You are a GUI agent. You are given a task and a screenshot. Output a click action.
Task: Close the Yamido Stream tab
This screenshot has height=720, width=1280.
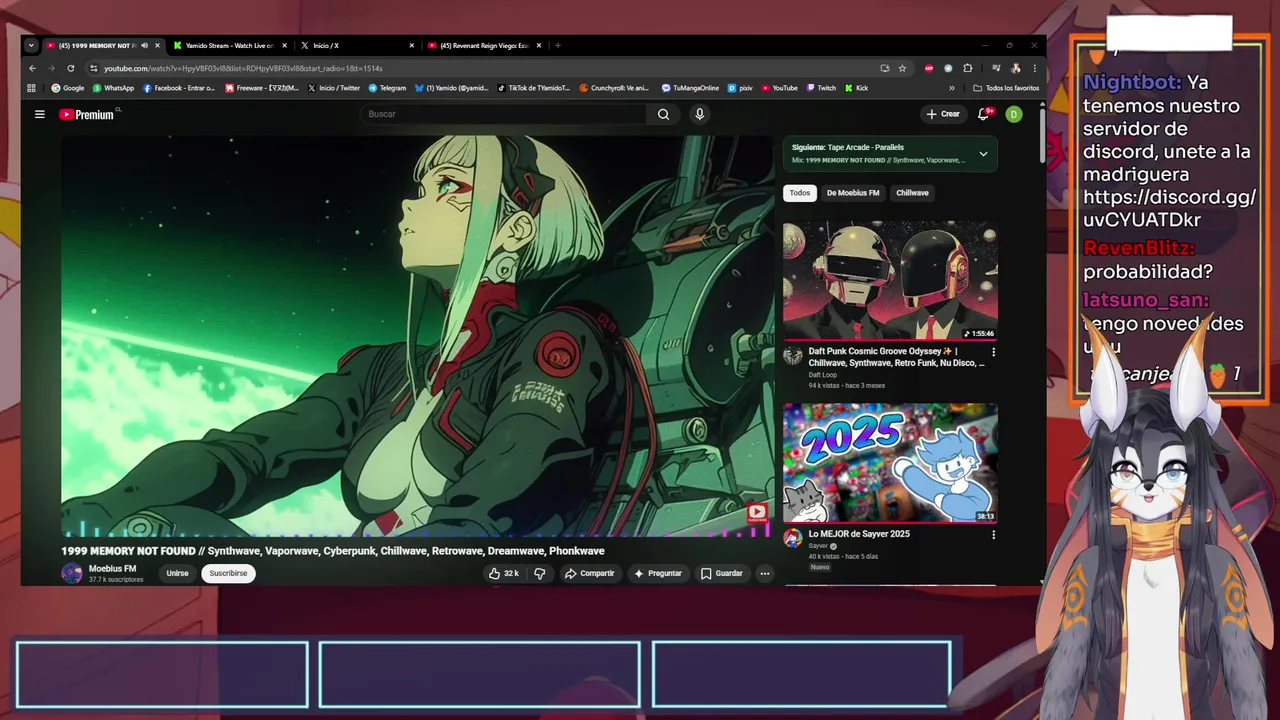[284, 45]
